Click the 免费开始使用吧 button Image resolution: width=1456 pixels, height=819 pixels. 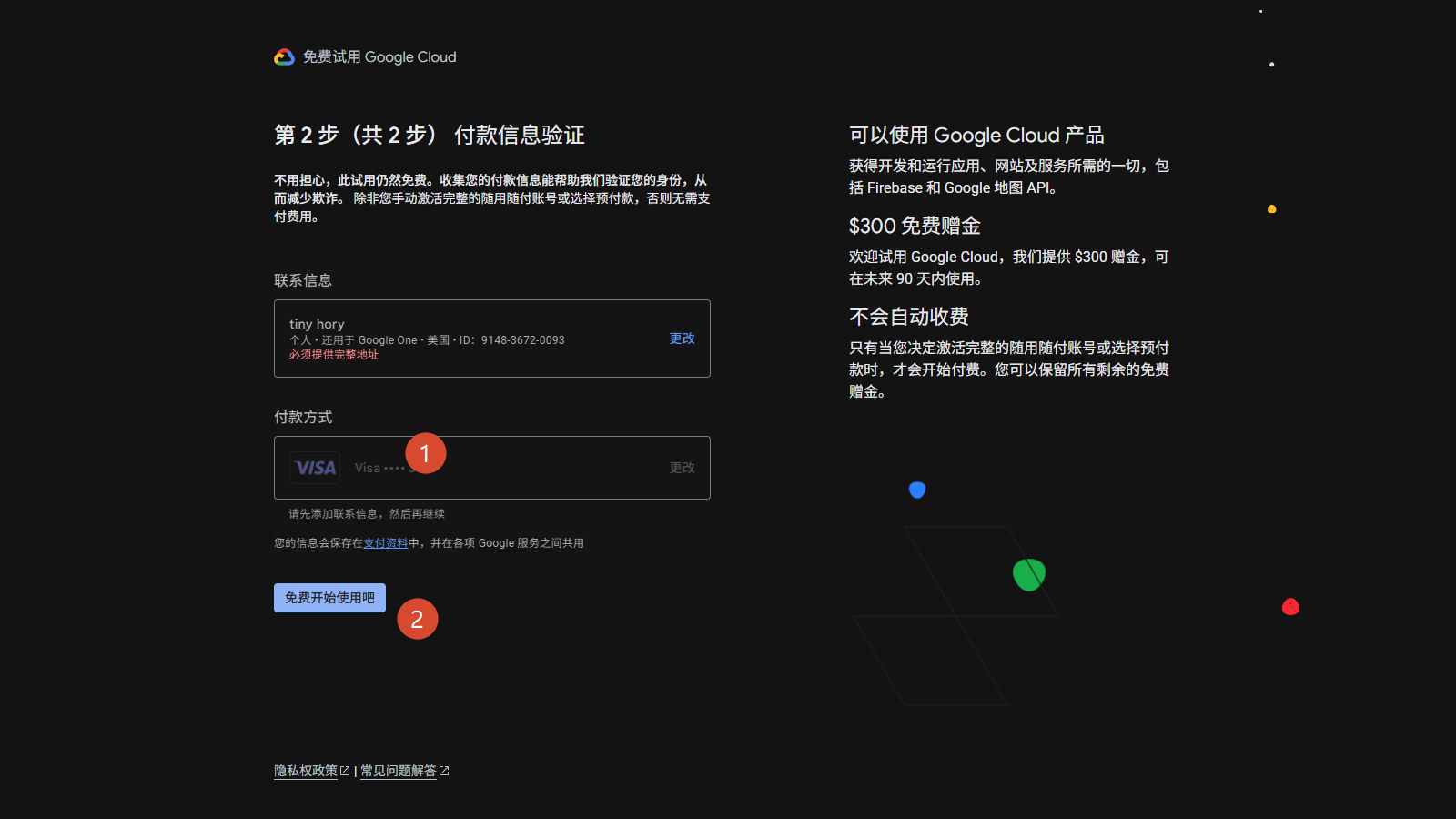click(329, 598)
